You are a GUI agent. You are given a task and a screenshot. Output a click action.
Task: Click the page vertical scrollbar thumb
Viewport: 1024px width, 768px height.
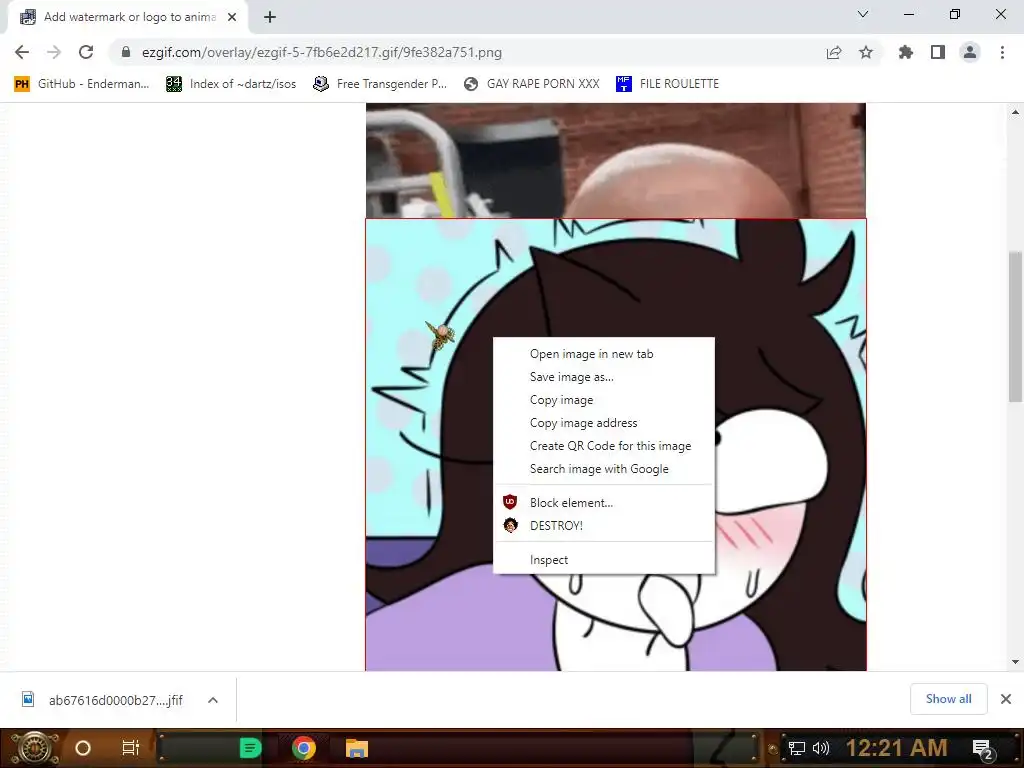tap(1015, 327)
